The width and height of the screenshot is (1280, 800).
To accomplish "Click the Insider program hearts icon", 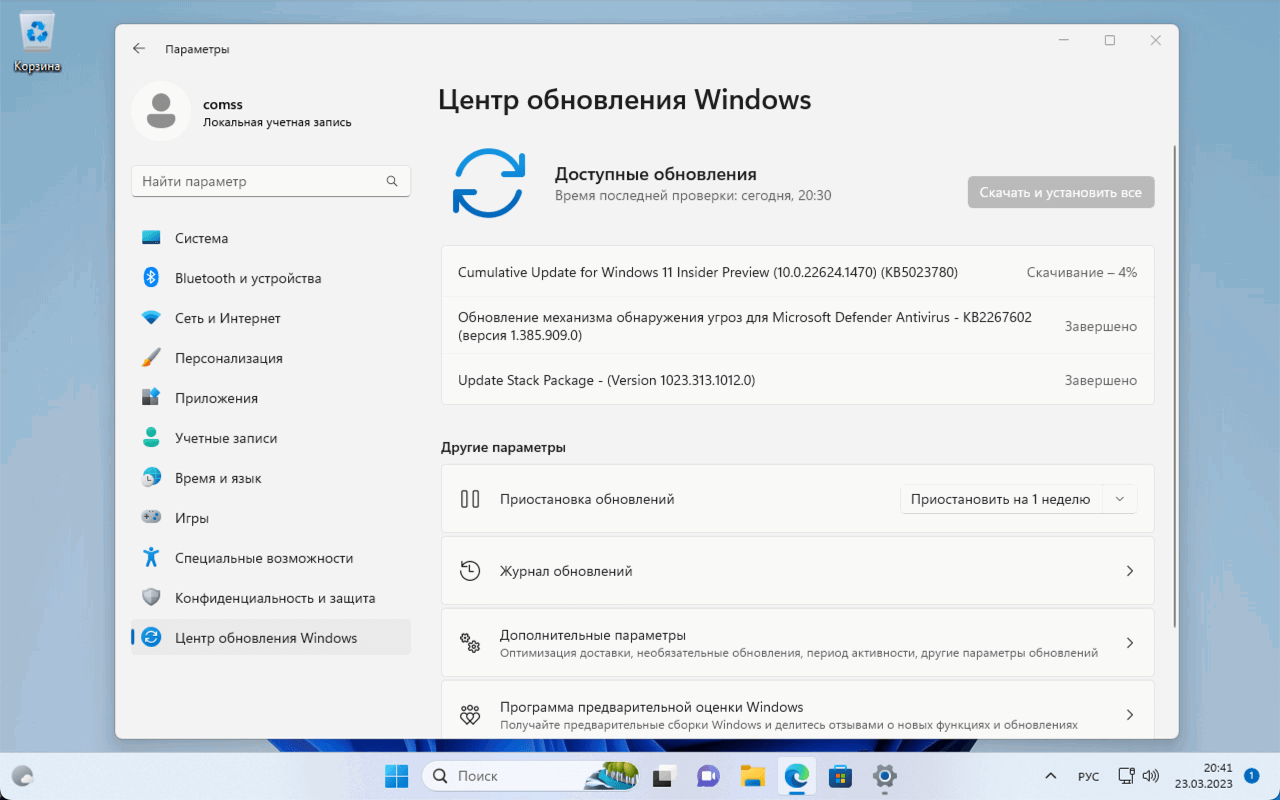I will pyautogui.click(x=470, y=715).
